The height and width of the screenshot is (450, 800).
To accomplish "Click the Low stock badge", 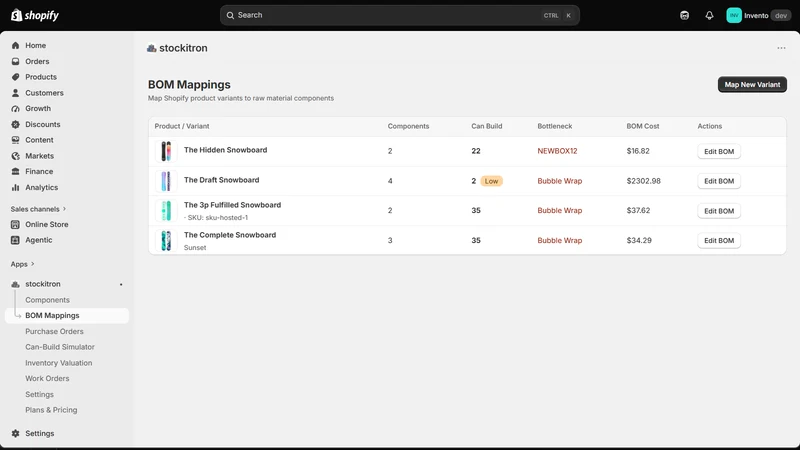I will pos(491,181).
